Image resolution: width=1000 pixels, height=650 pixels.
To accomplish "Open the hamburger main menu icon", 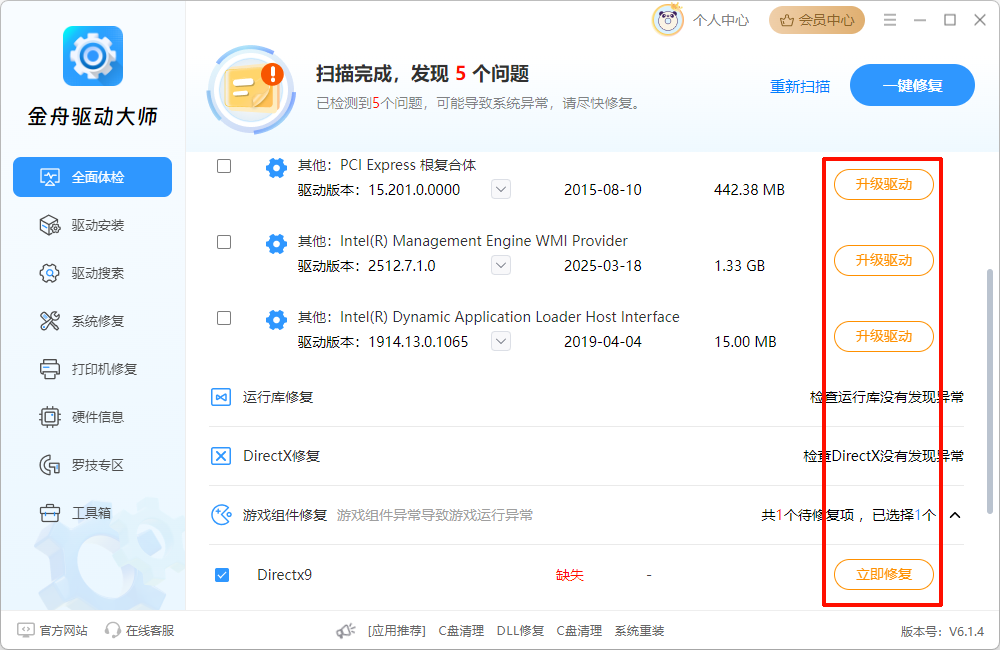I will 890,20.
